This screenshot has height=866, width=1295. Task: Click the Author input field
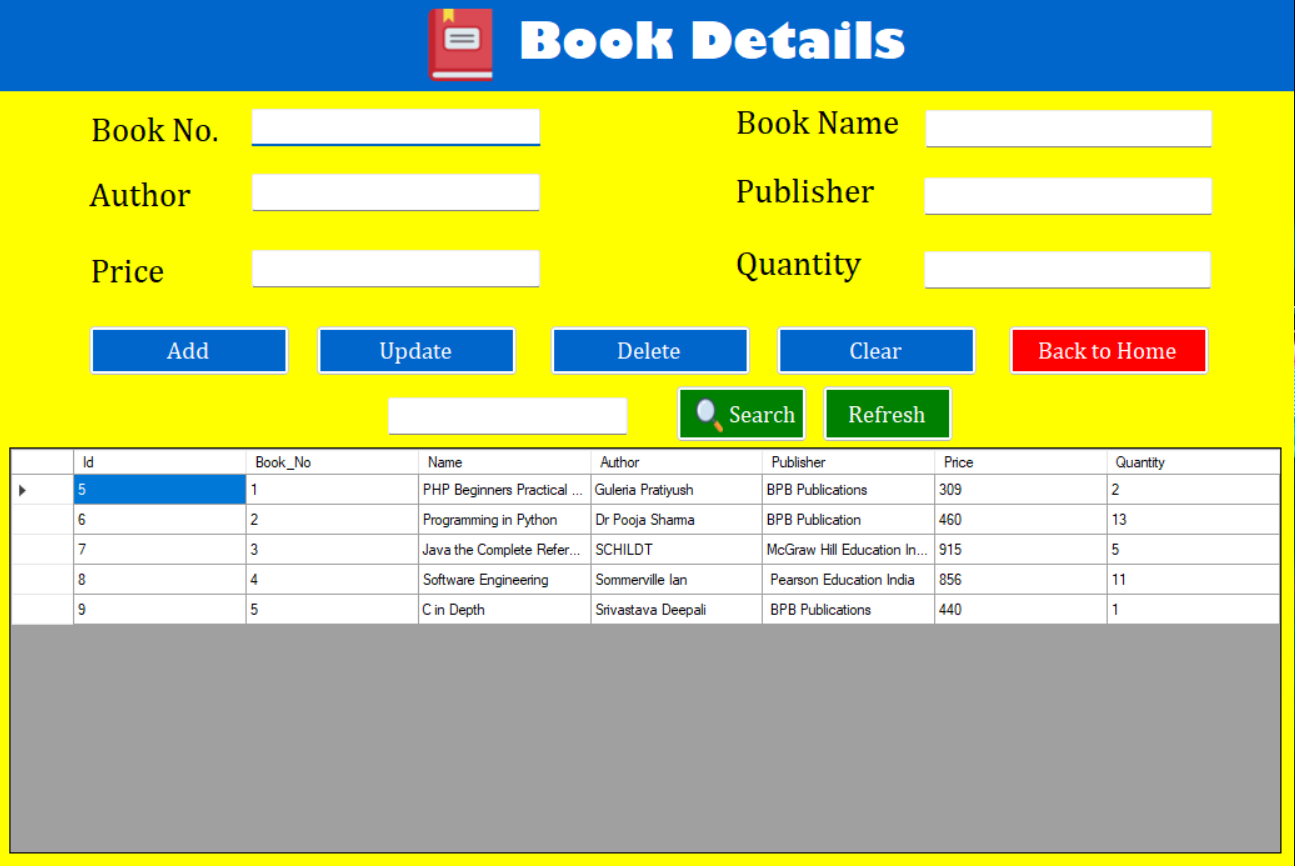395,193
